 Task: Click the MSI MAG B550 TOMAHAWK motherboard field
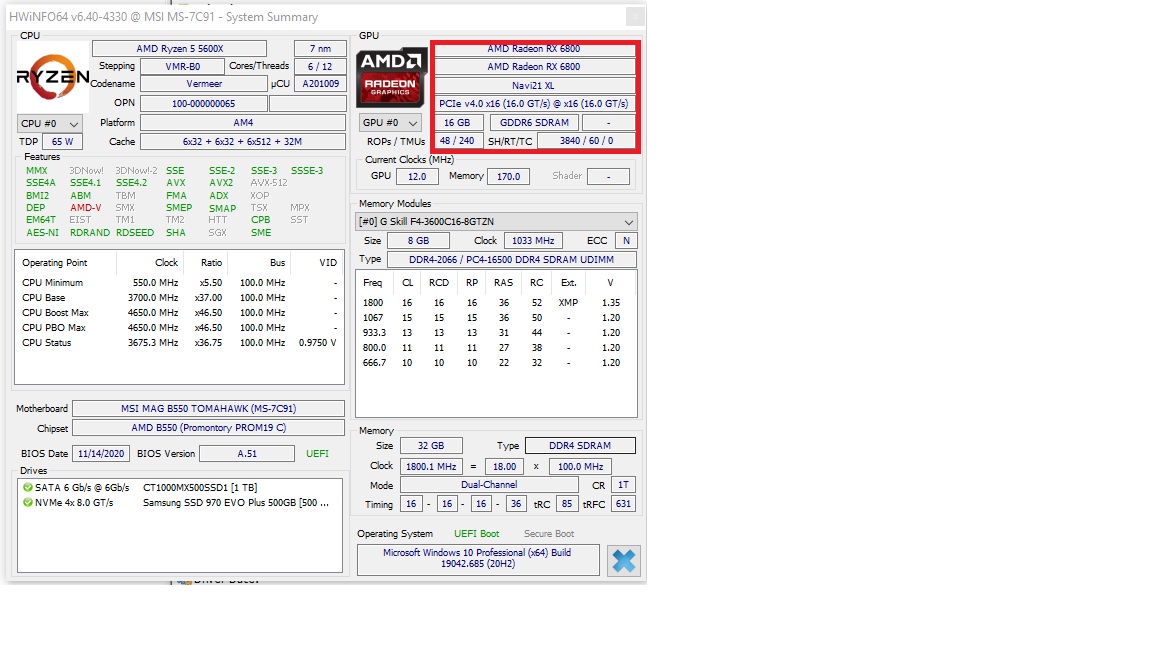click(209, 408)
